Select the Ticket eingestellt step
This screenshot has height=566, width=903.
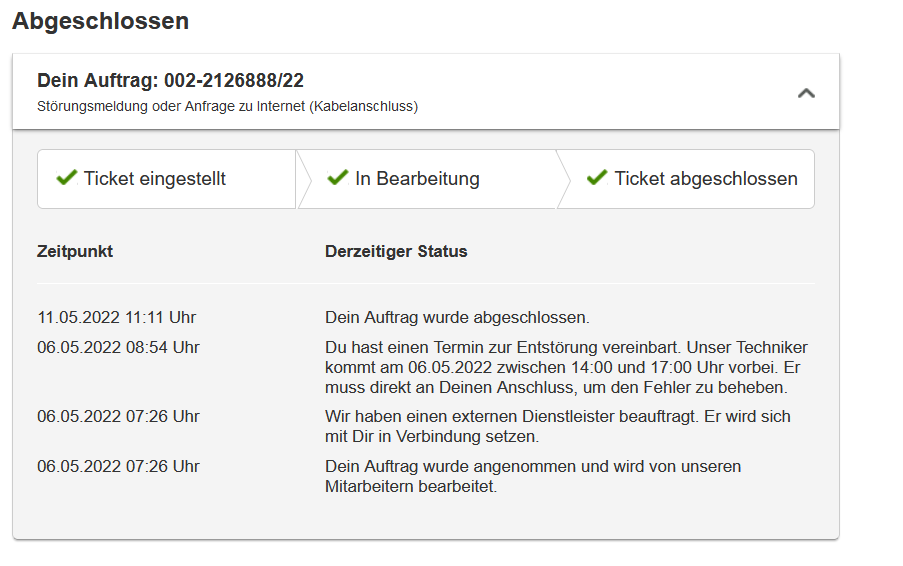(x=155, y=179)
